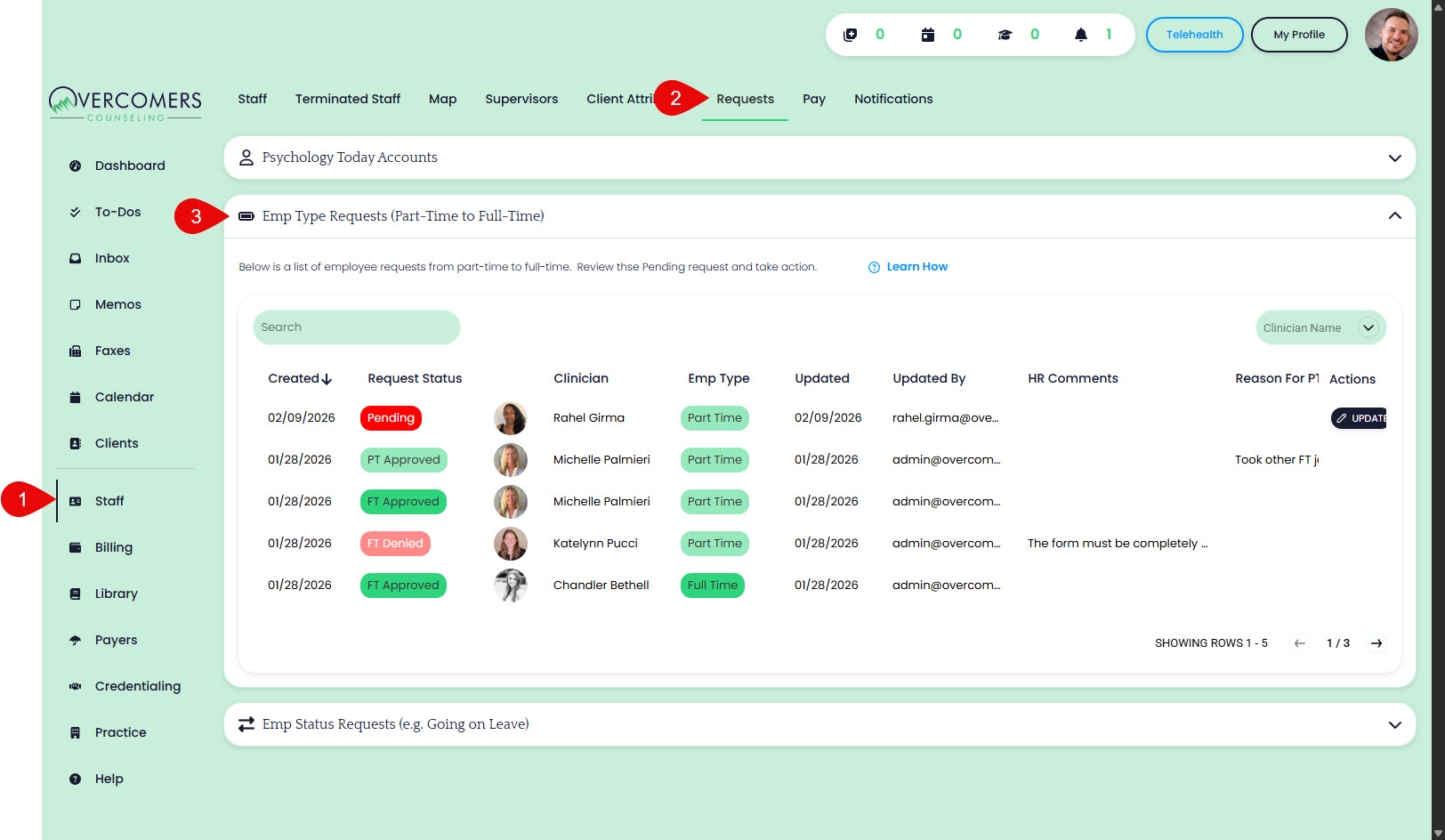
Task: Click the Request Status column header
Action: [415, 378]
